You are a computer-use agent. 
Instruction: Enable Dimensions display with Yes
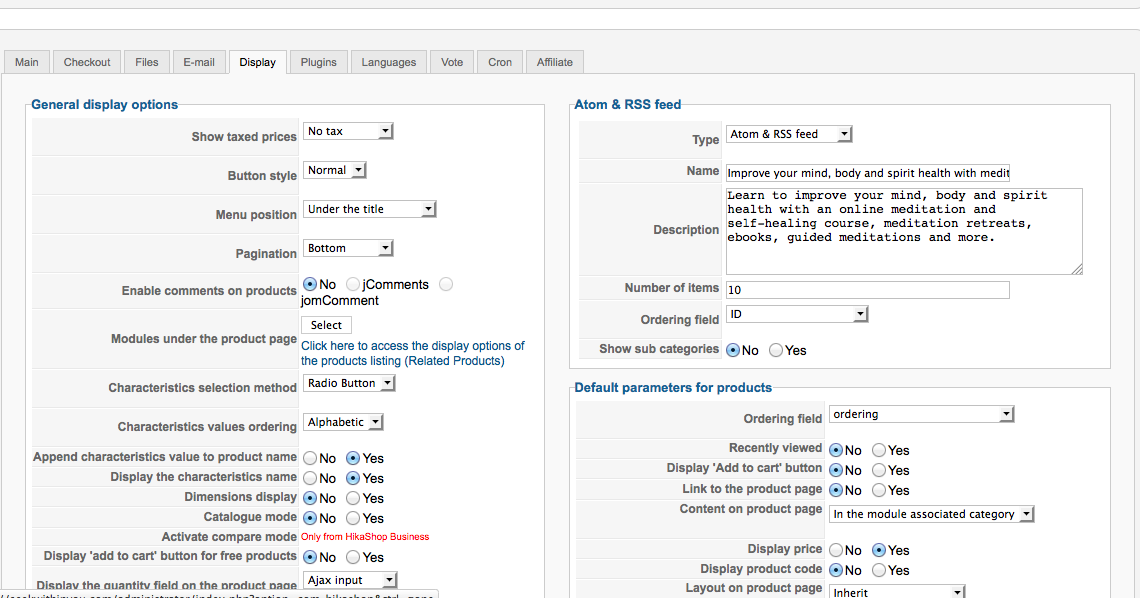pyautogui.click(x=353, y=498)
